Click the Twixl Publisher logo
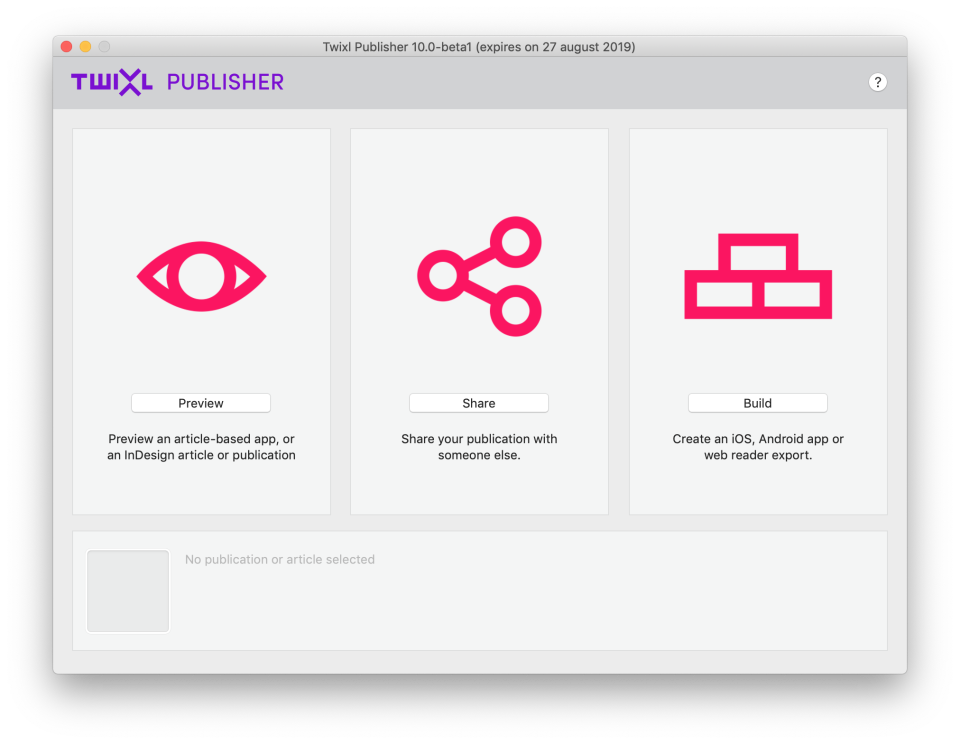Screen dimensions: 960x744 pos(178,82)
